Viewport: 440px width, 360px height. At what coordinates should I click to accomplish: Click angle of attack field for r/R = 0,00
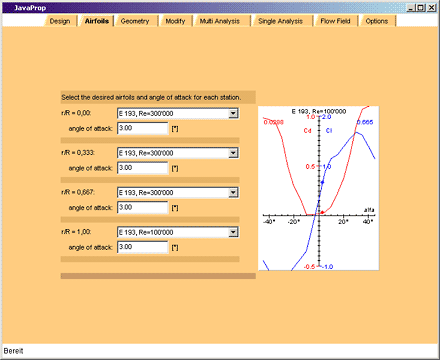[143, 128]
